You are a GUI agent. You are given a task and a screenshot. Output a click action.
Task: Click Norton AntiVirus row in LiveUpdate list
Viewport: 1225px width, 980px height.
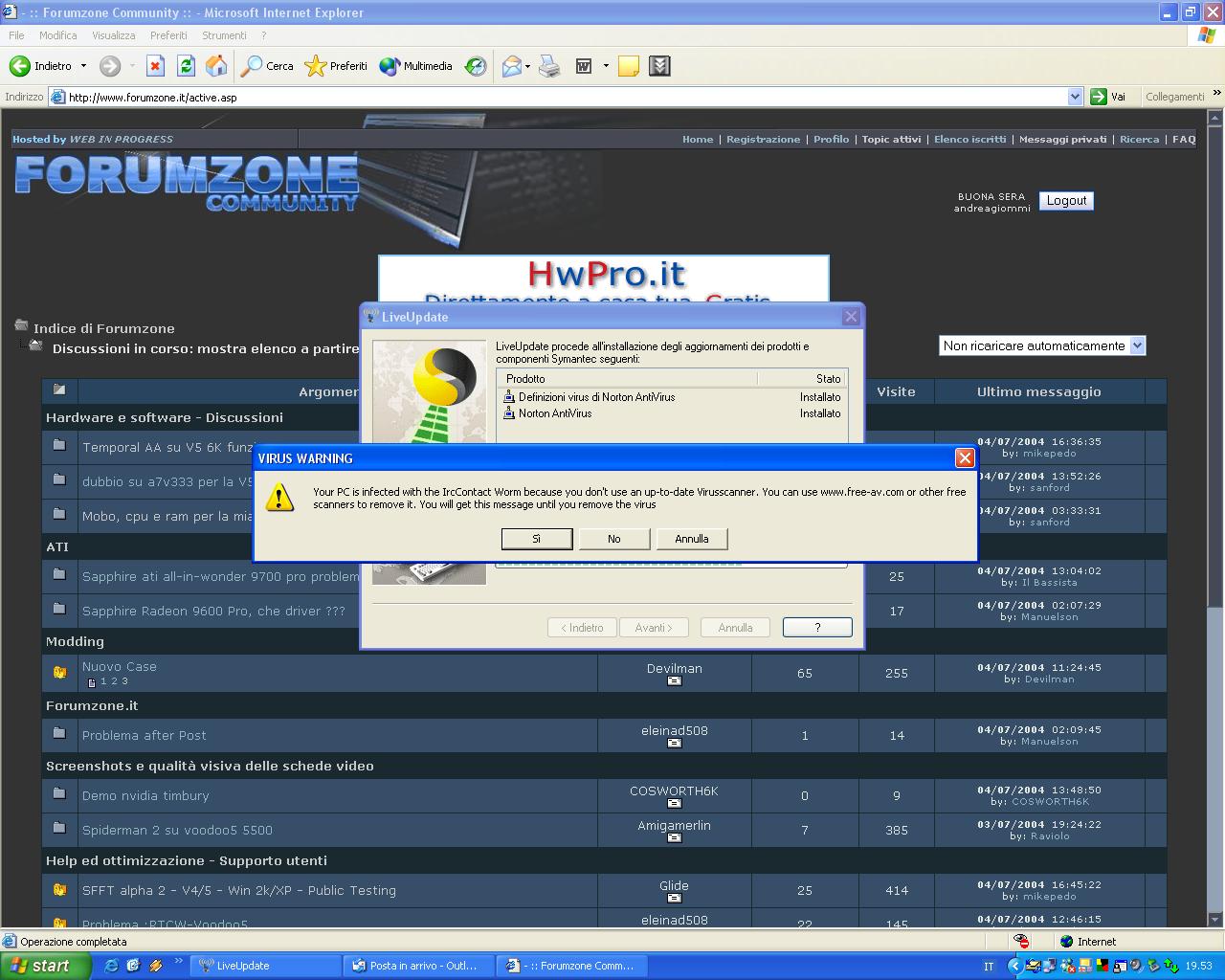672,413
